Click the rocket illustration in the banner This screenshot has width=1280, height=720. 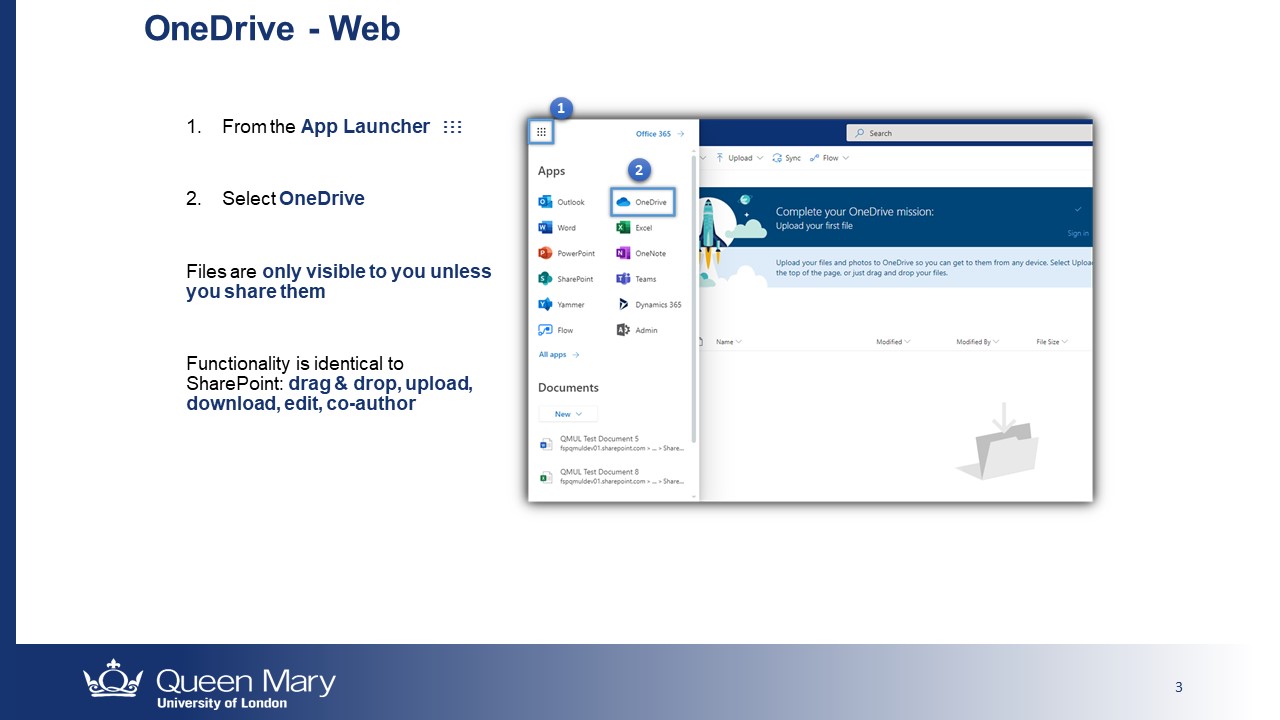(711, 233)
